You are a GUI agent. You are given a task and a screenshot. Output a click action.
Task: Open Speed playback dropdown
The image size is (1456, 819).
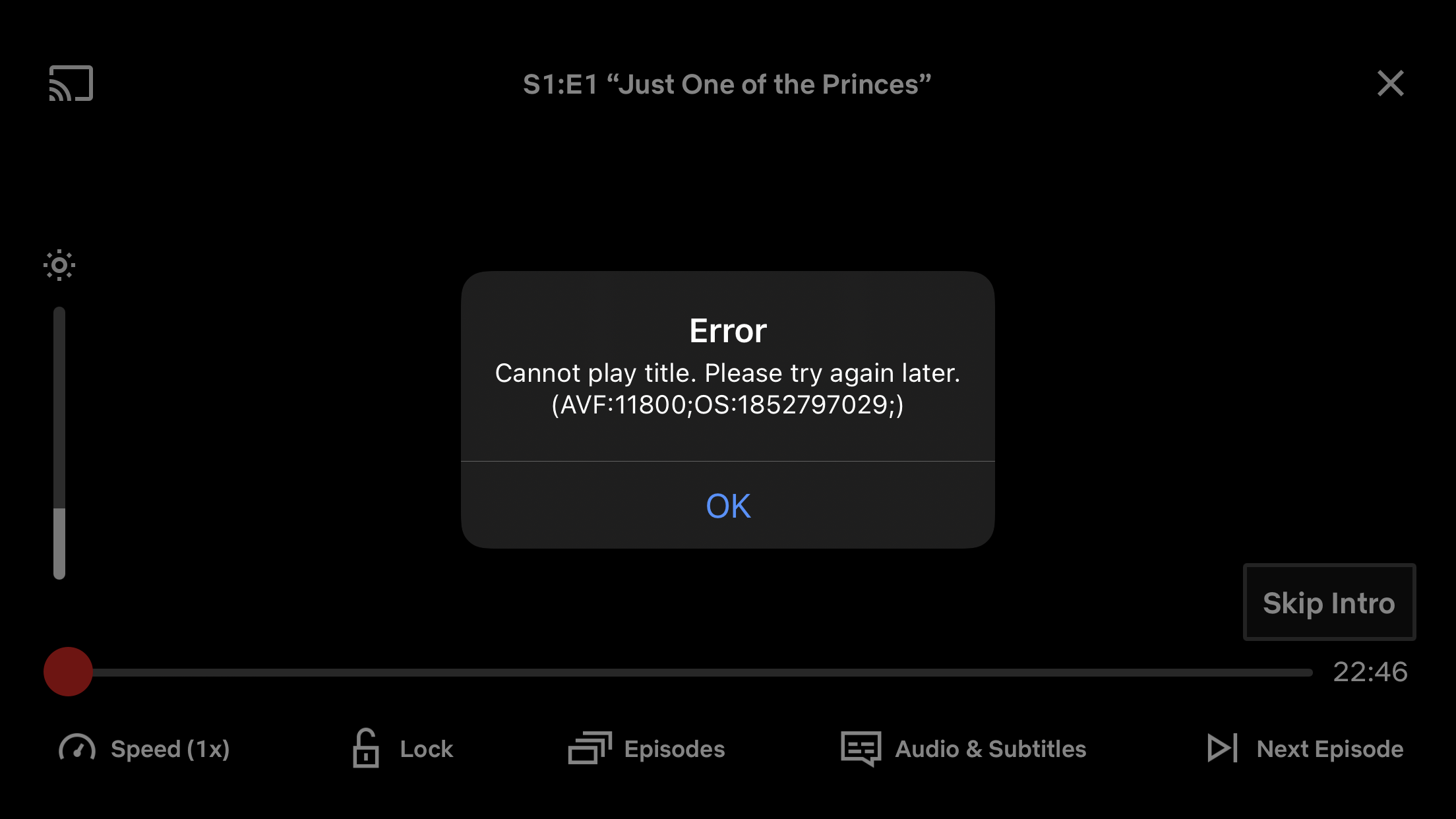click(145, 748)
